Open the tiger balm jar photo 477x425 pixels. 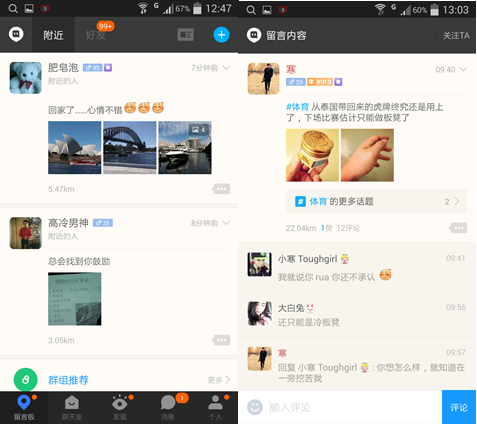coord(312,155)
